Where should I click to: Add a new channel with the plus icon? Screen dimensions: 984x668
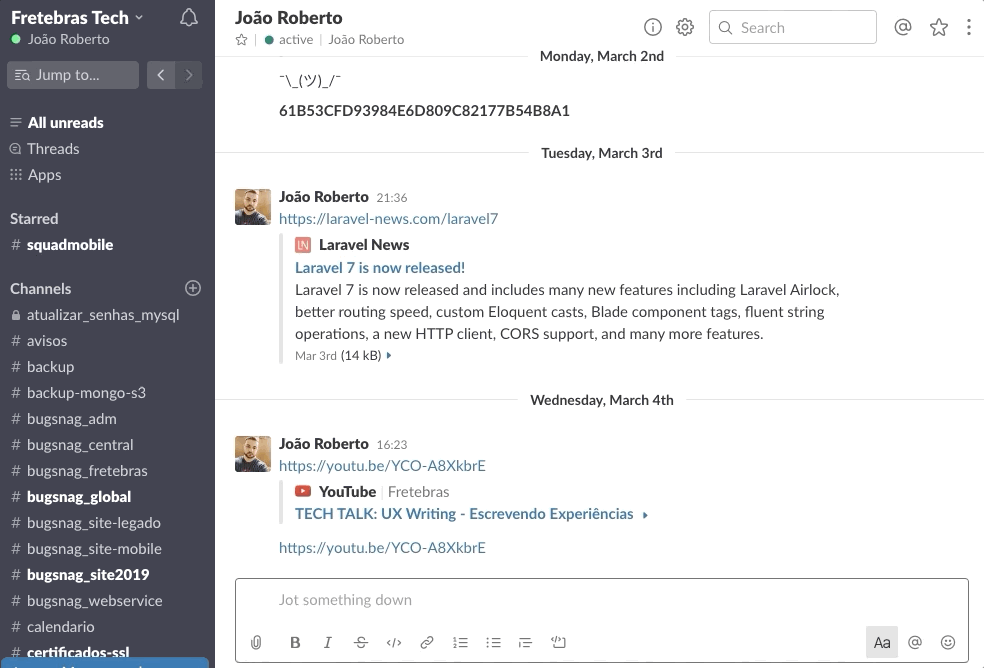pyautogui.click(x=193, y=288)
